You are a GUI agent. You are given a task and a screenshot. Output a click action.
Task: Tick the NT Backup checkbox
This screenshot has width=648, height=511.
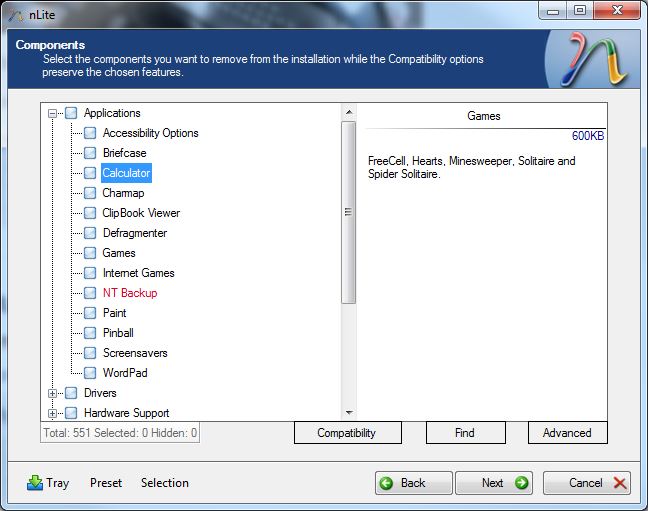(x=90, y=293)
